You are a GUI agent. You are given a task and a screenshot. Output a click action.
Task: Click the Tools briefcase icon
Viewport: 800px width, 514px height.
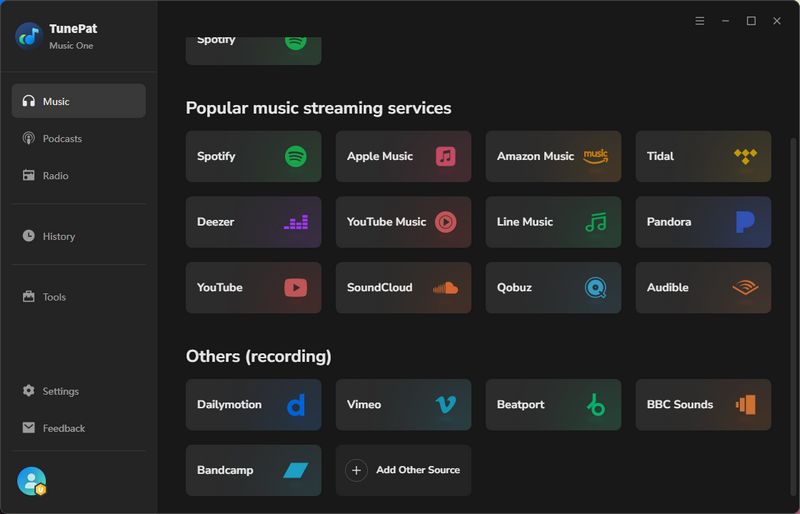(29, 297)
